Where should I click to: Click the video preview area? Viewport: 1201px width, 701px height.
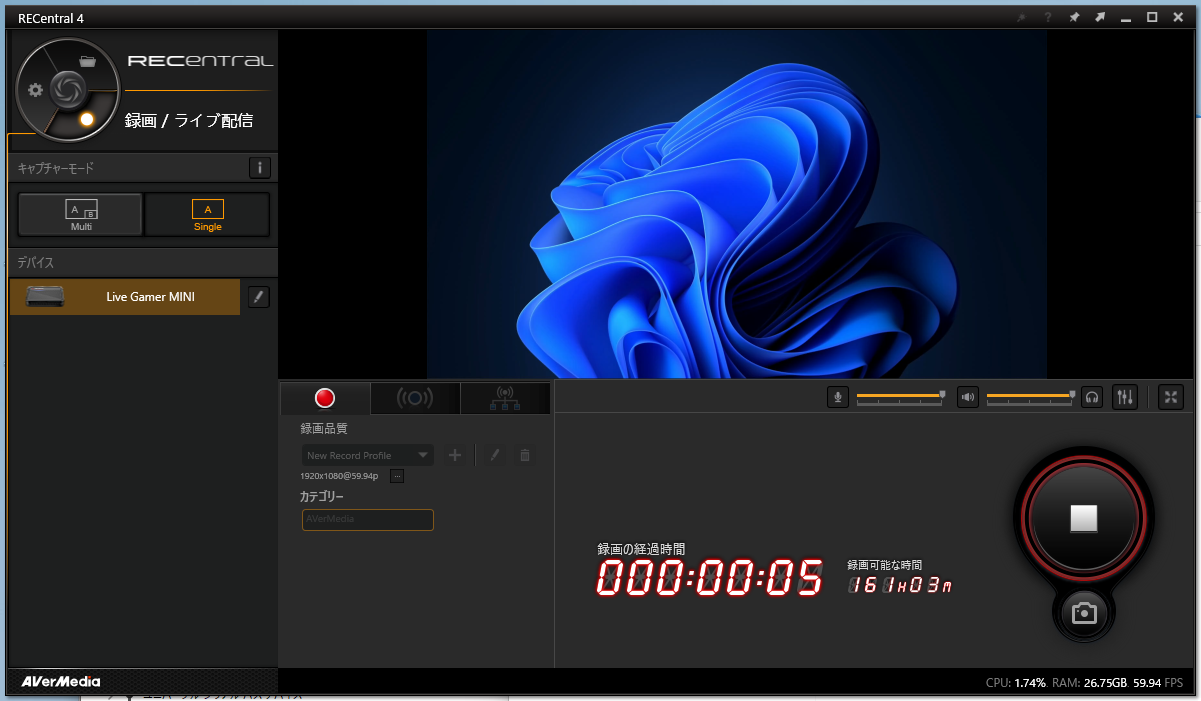pos(737,204)
